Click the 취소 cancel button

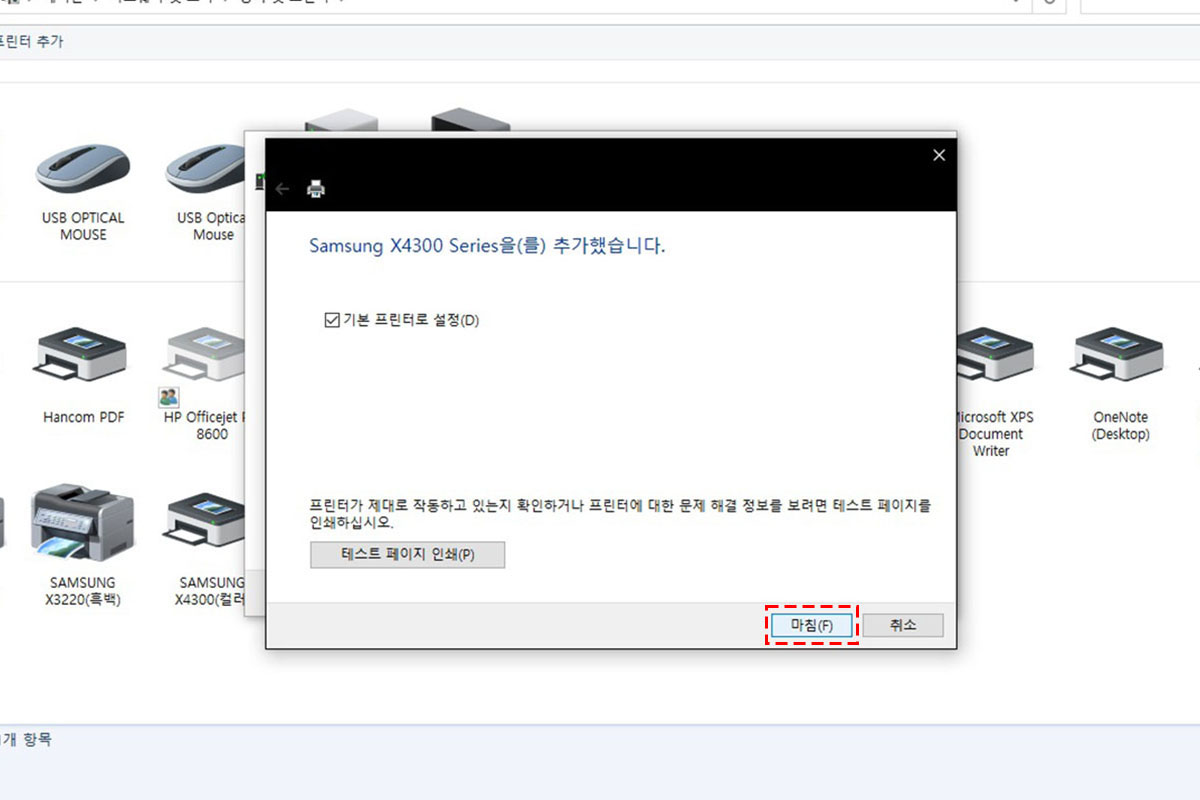903,625
